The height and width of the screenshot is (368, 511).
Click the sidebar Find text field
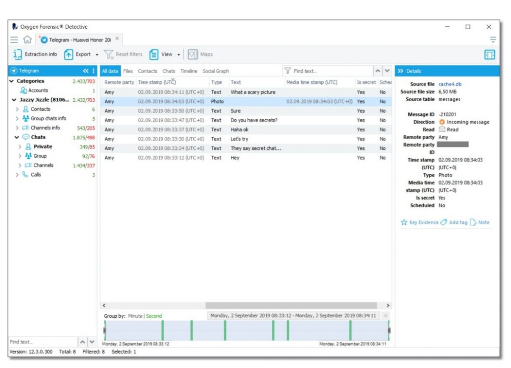43,342
